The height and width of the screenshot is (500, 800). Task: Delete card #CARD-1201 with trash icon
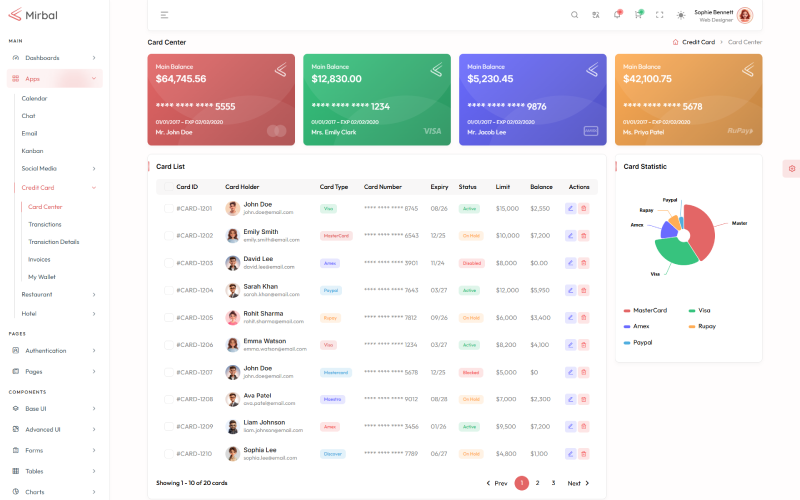584,208
